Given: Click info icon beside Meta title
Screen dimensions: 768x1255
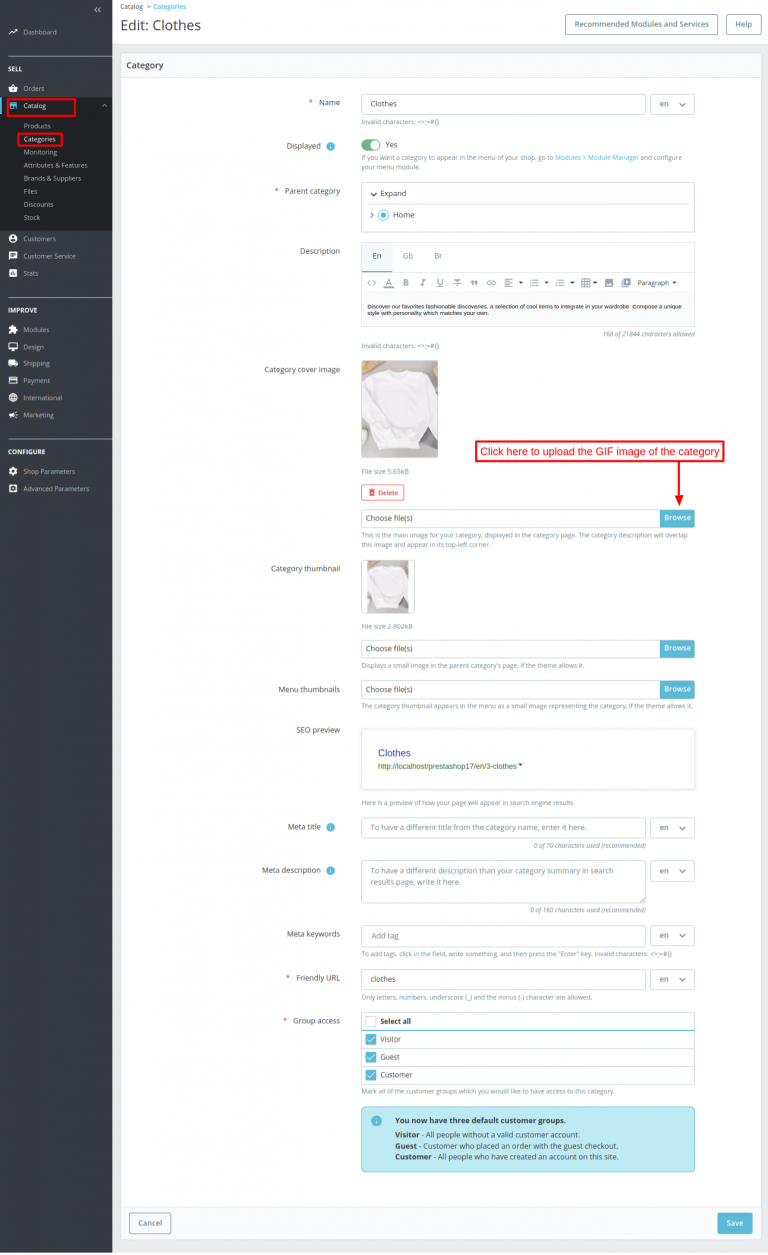Looking at the screenshot, I should (331, 827).
